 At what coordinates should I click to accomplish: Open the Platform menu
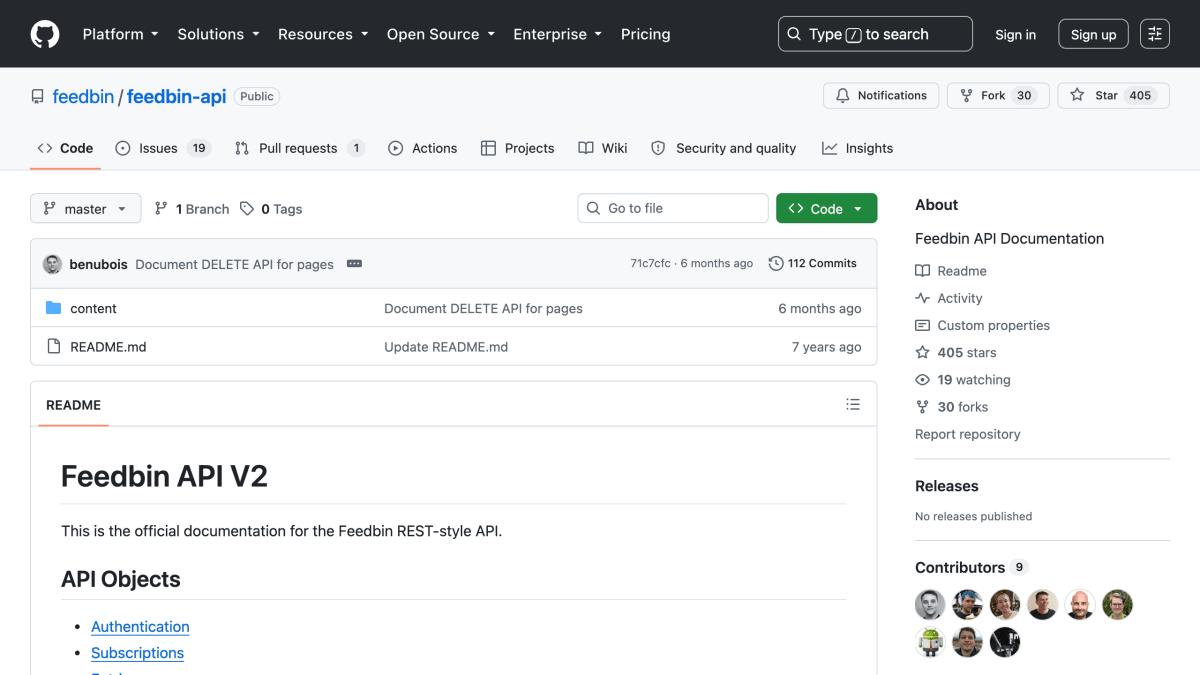coord(120,34)
